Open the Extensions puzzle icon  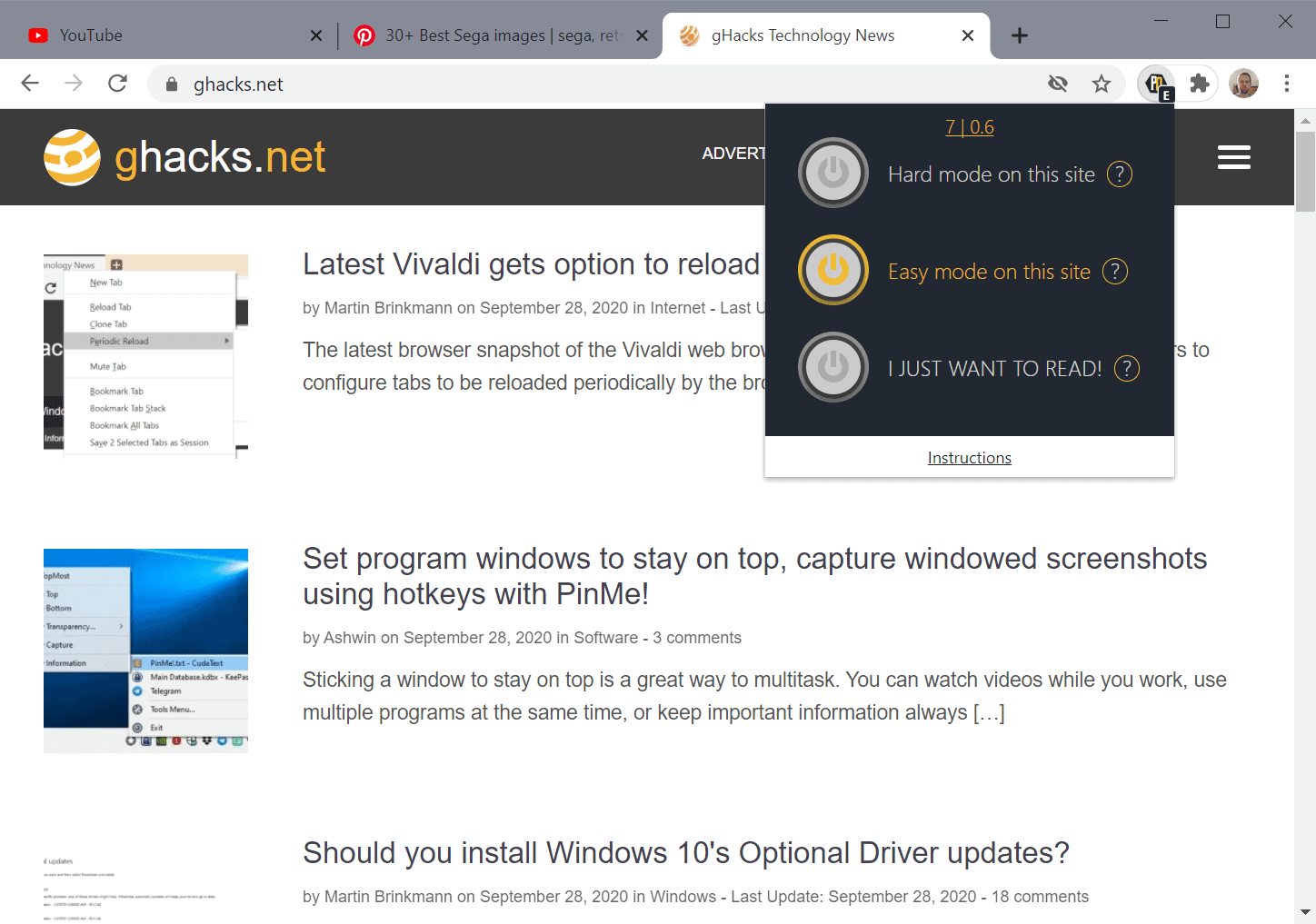(1200, 84)
